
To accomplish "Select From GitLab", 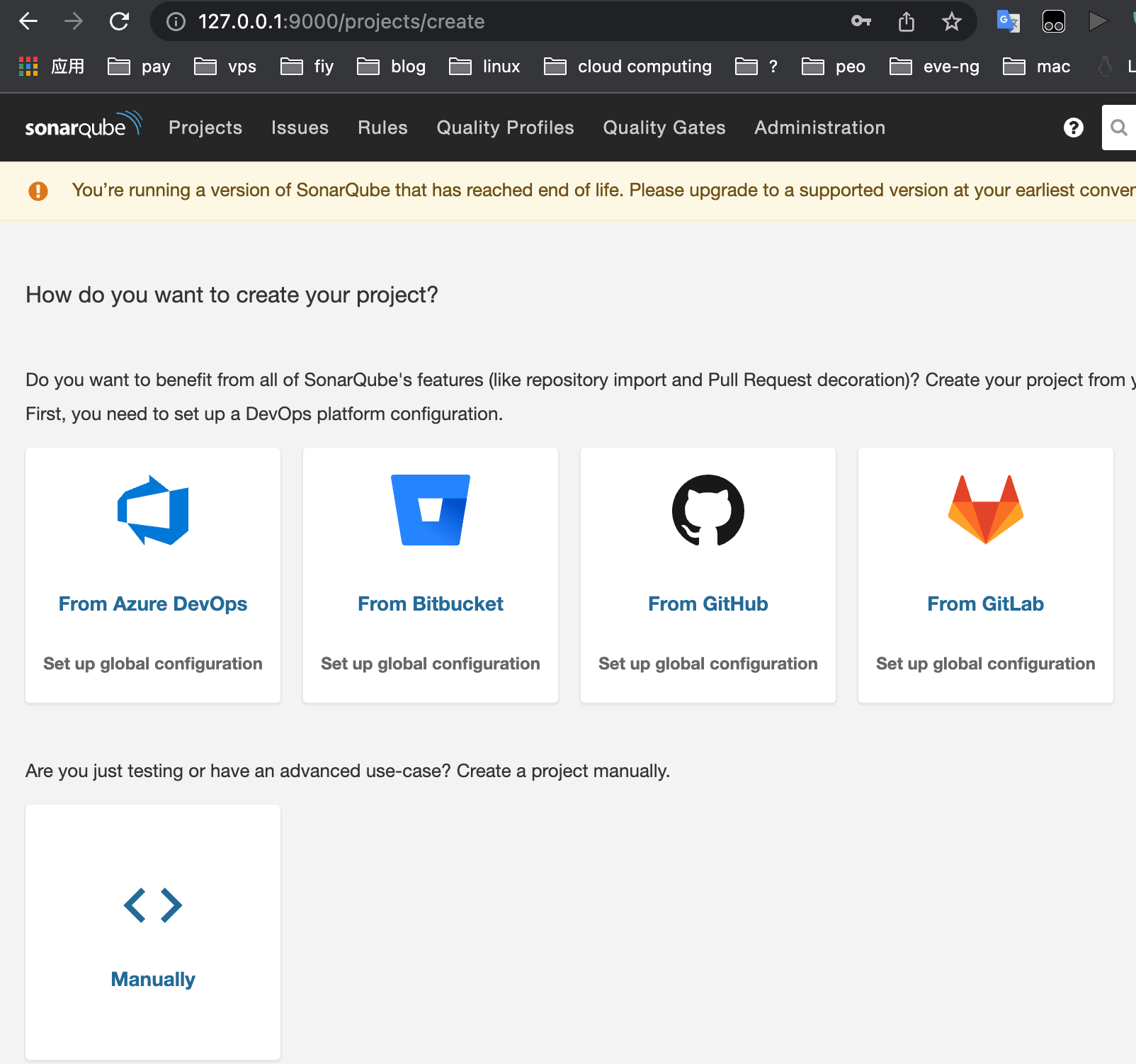I will (986, 604).
